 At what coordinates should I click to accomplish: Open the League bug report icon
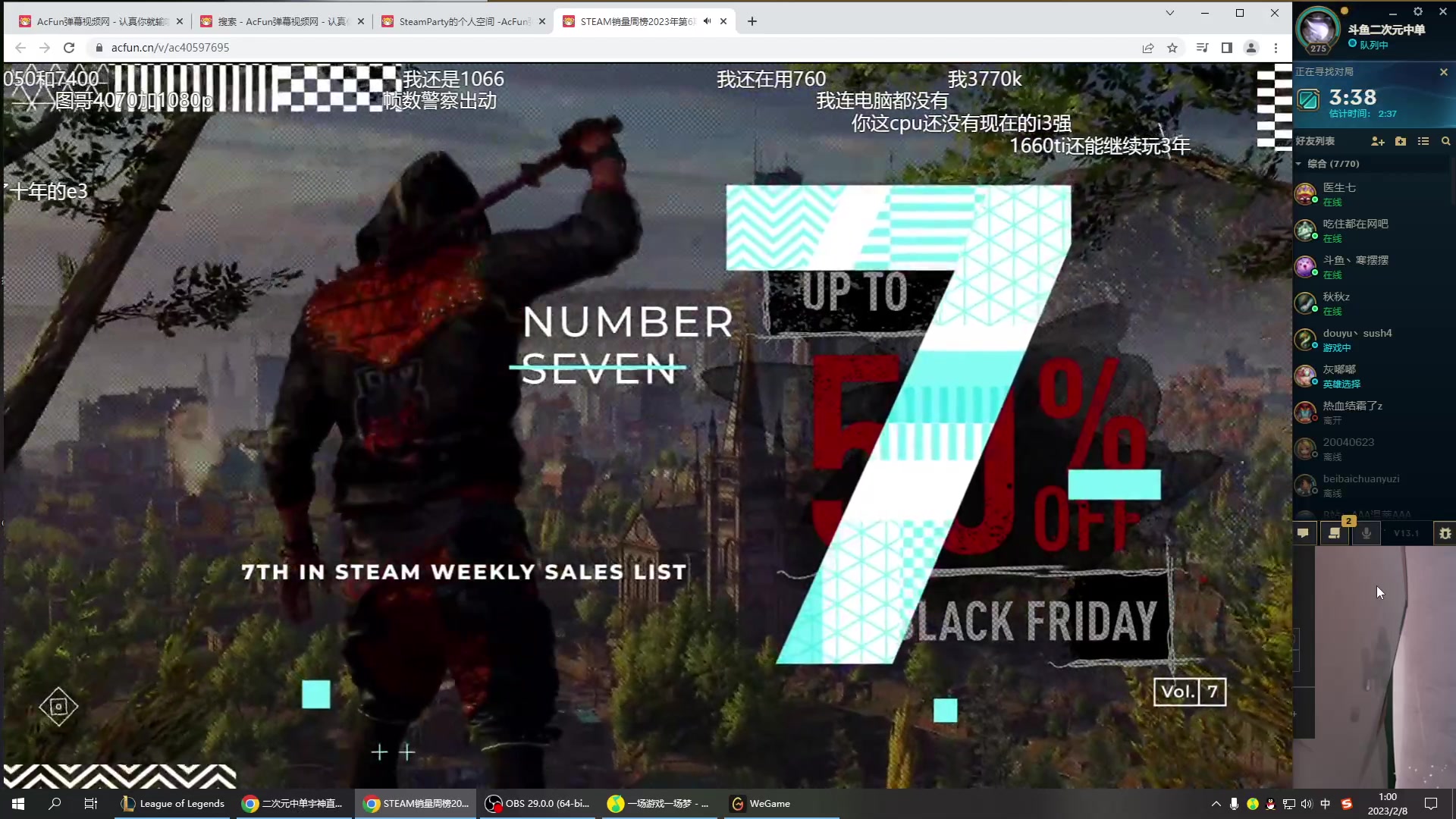(1445, 533)
